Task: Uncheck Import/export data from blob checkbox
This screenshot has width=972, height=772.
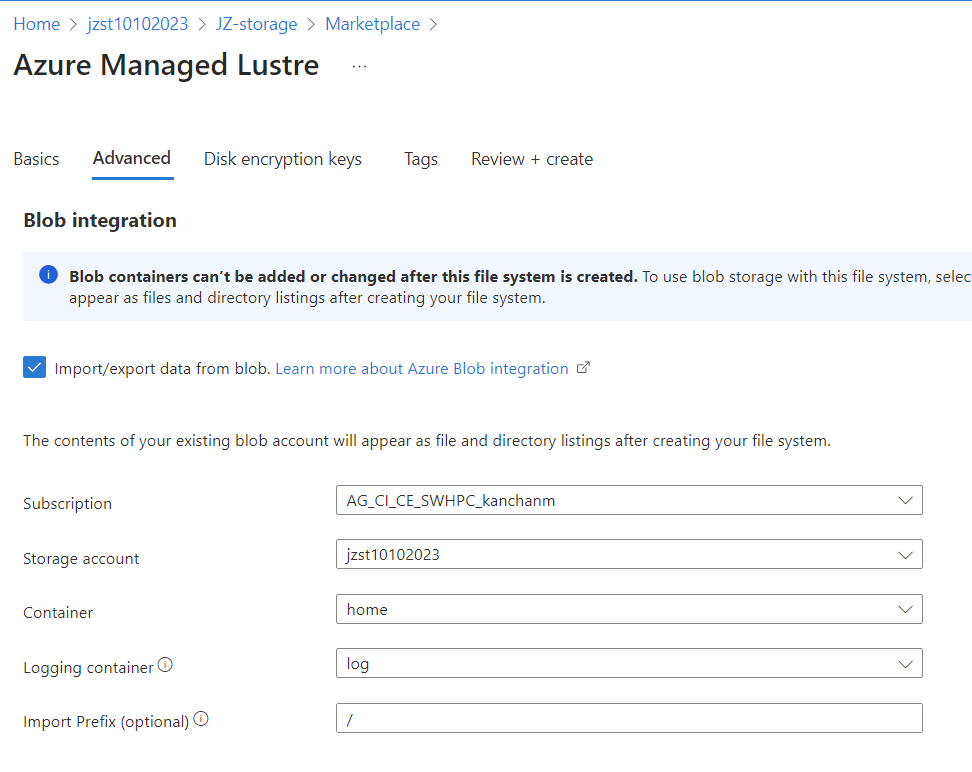Action: tap(35, 367)
